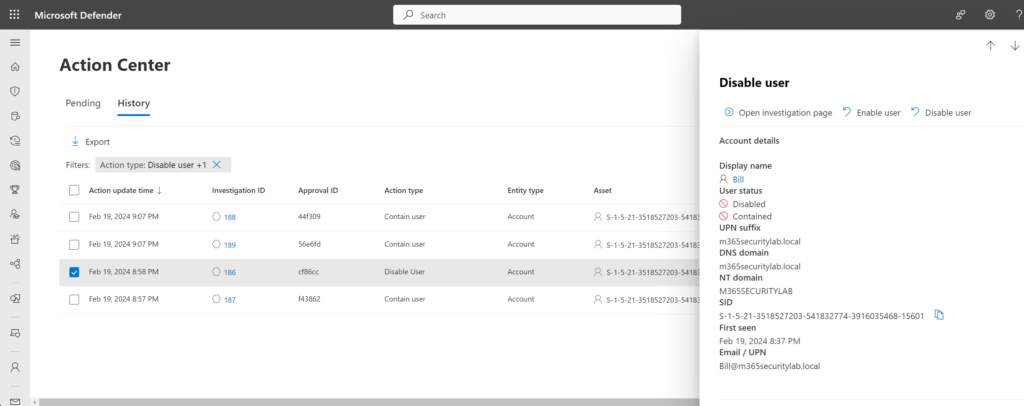Check the row with Approval ID 56e6fd
This screenshot has height=406, width=1024.
pos(74,244)
